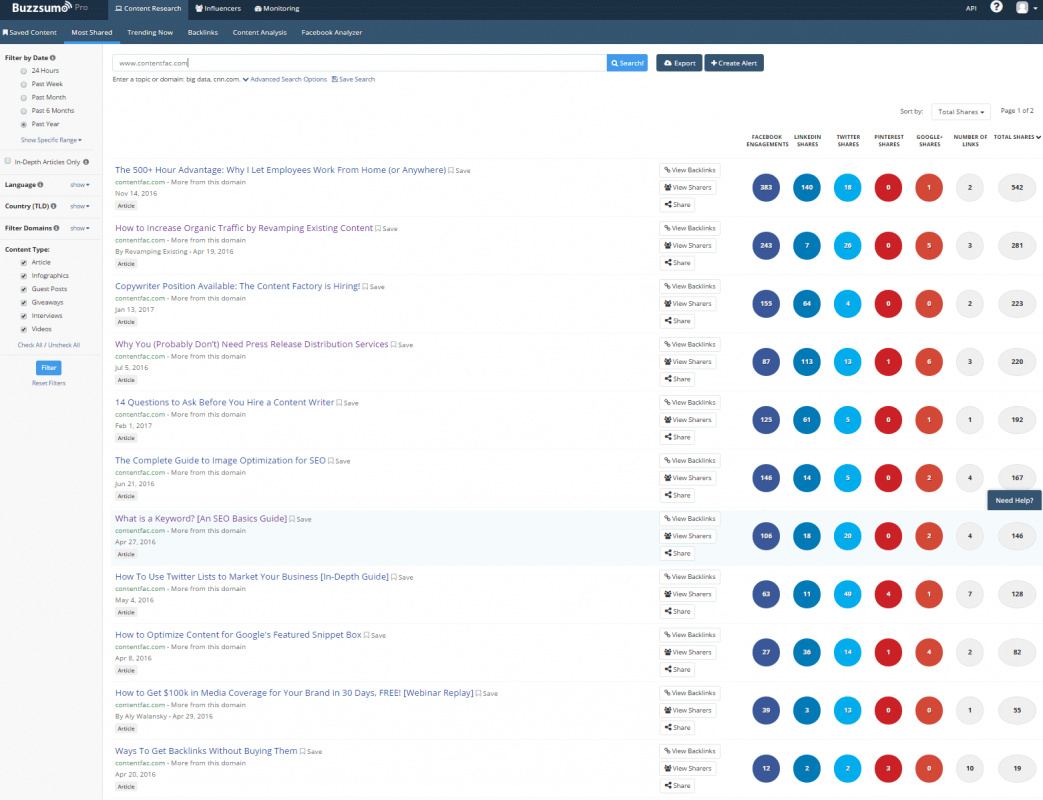View Backlinks for 500+ Hour Advantage article
Viewport: 1043px width, 800px height.
click(690, 170)
